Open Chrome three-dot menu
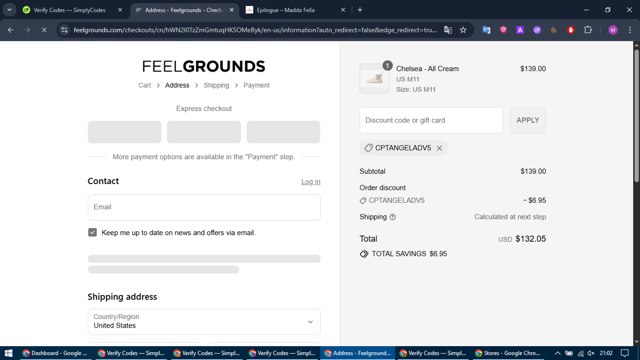Image resolution: width=640 pixels, height=360 pixels. (630, 30)
